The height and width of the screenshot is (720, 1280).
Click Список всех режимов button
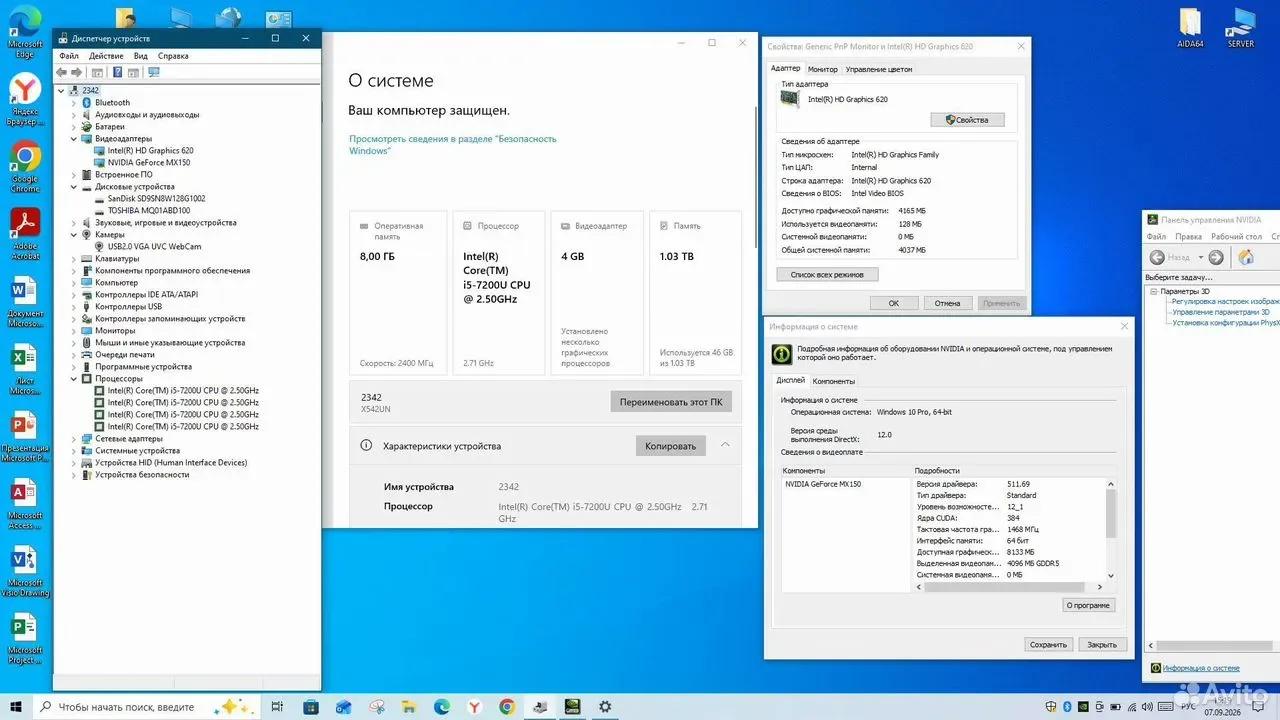point(827,274)
